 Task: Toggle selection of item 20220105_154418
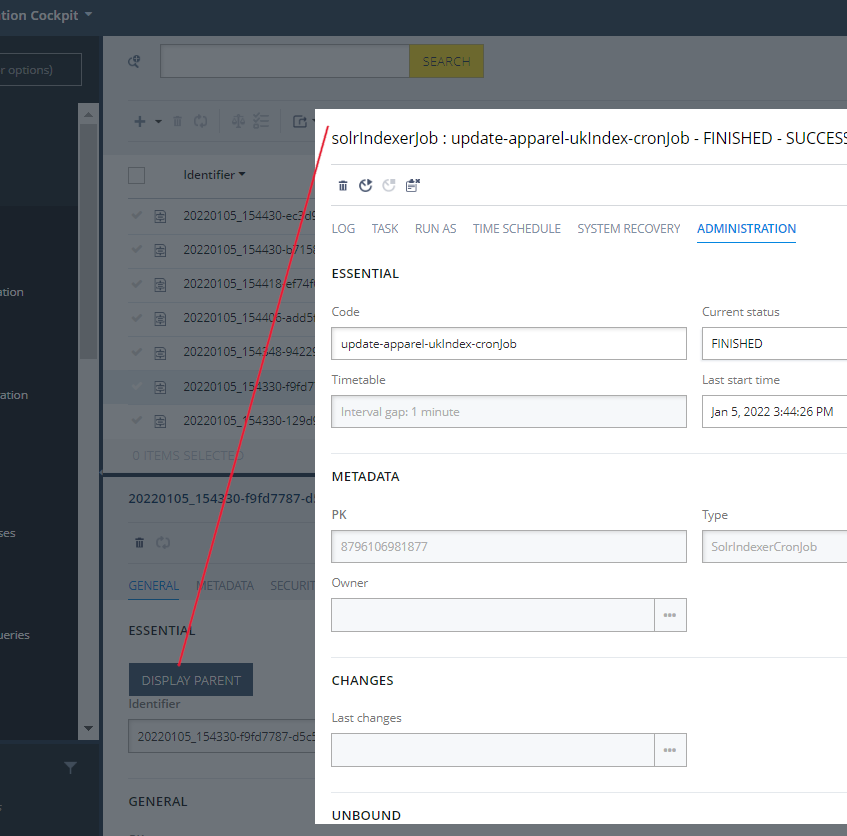pyautogui.click(x=137, y=285)
